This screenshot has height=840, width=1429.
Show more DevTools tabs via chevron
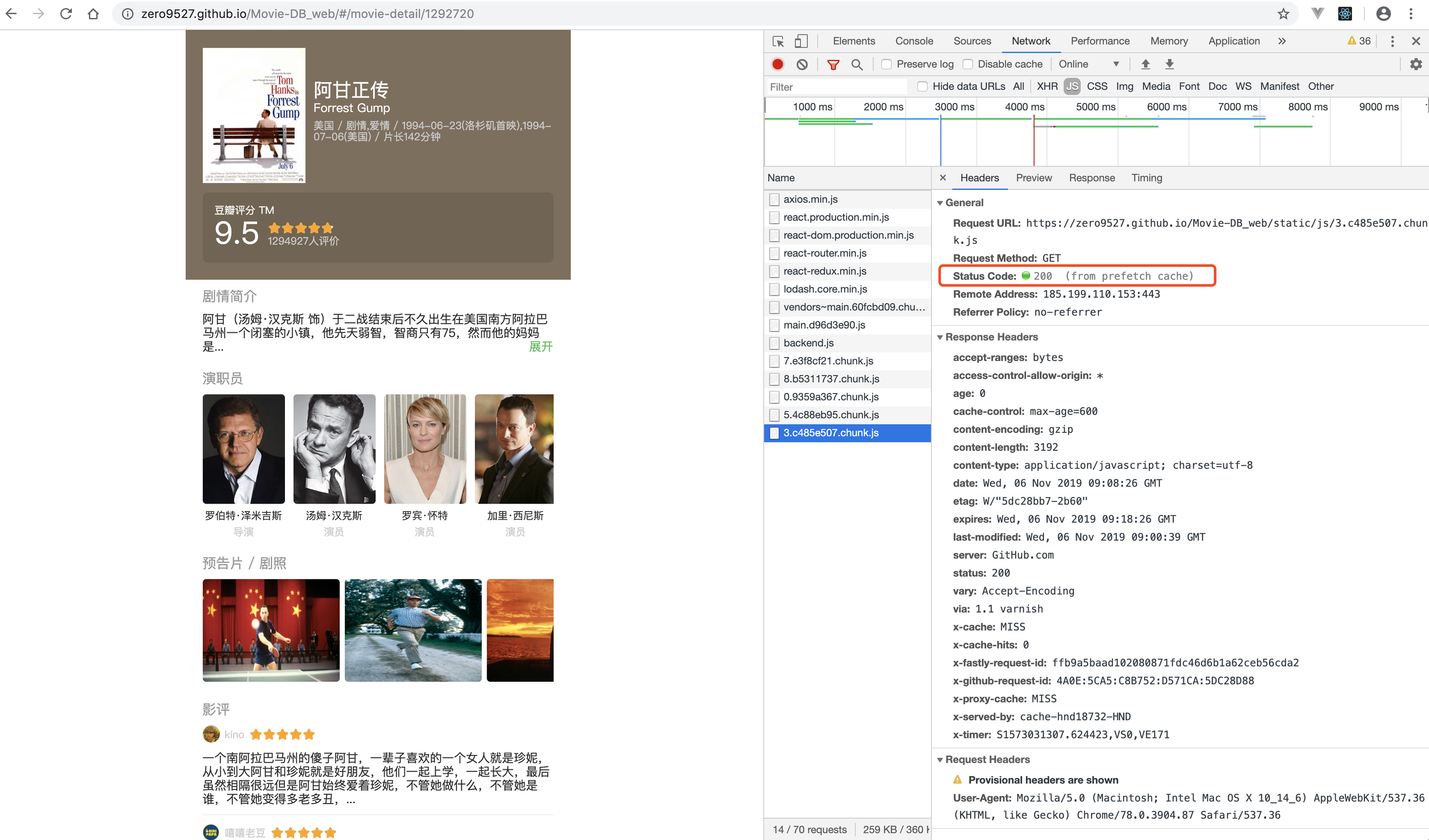[1282, 42]
